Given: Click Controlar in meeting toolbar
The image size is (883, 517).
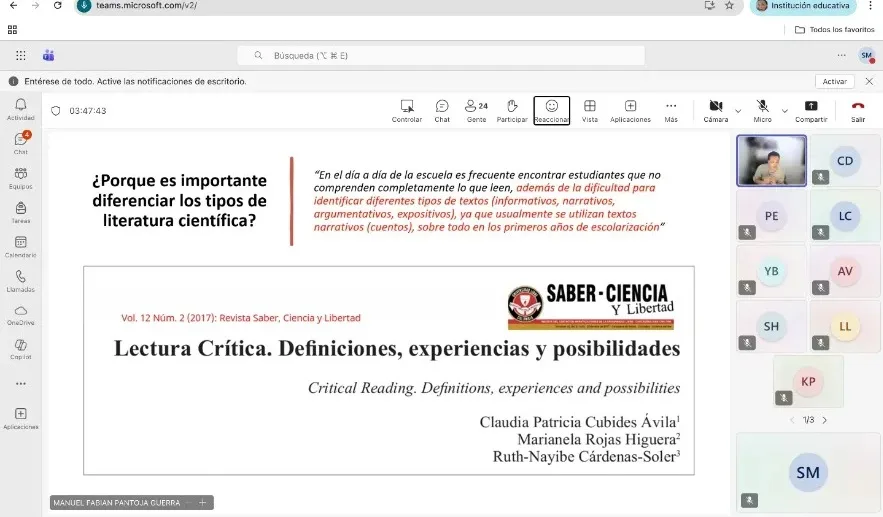Looking at the screenshot, I should pos(407,111).
